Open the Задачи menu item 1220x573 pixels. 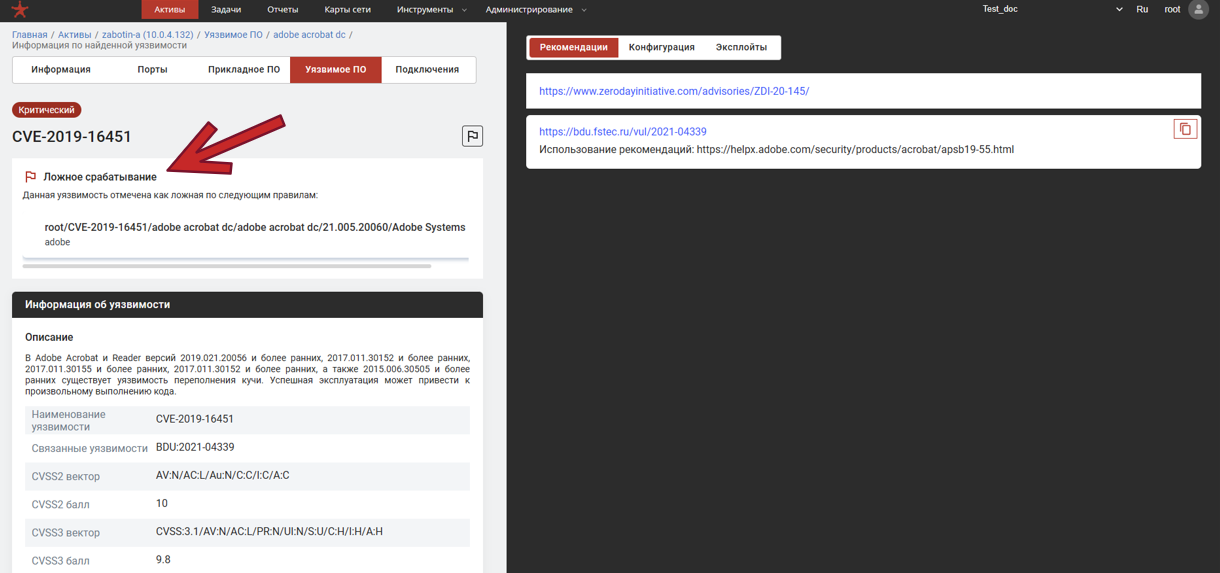point(226,10)
